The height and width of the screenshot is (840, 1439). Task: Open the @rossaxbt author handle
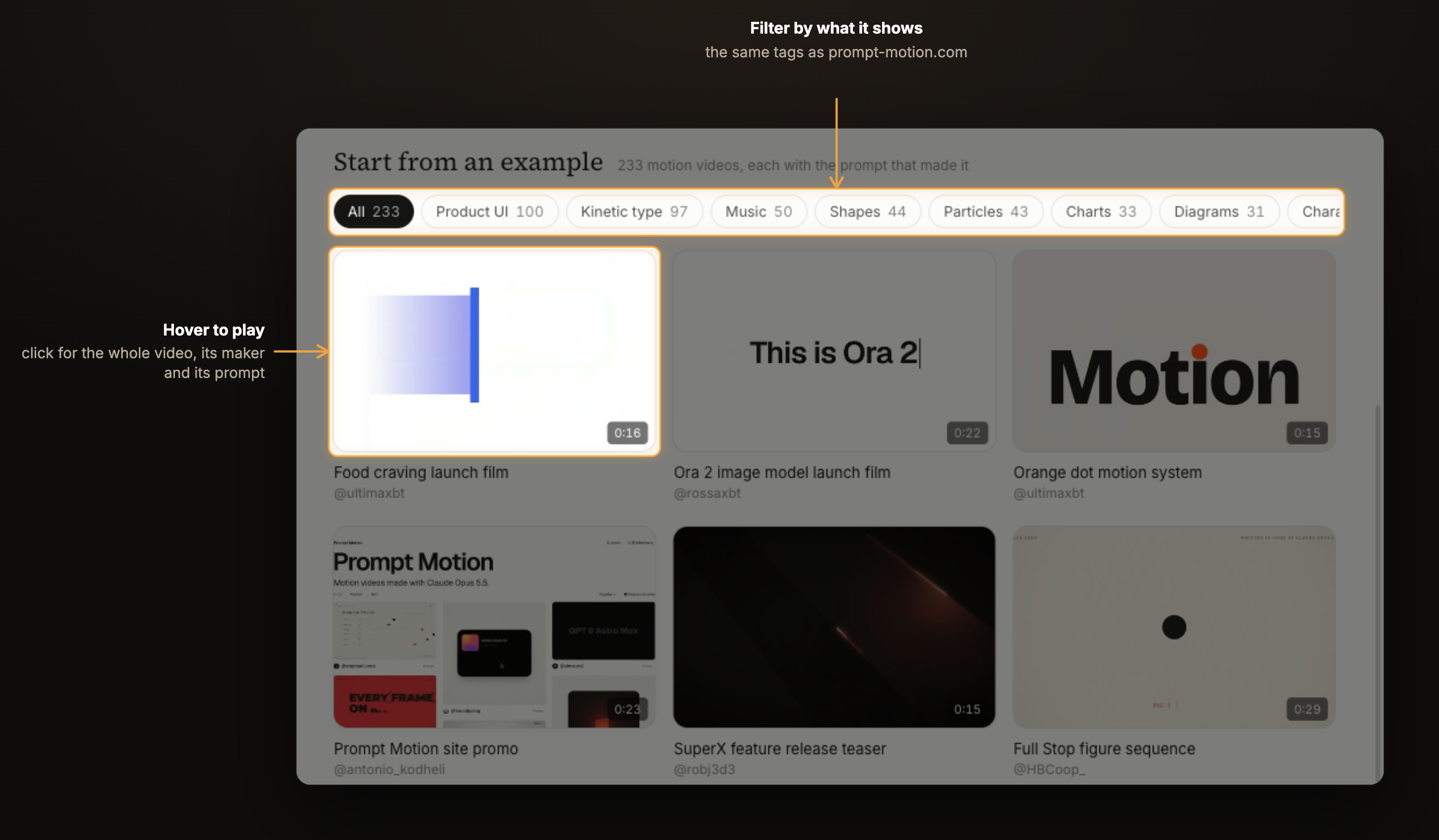[707, 493]
